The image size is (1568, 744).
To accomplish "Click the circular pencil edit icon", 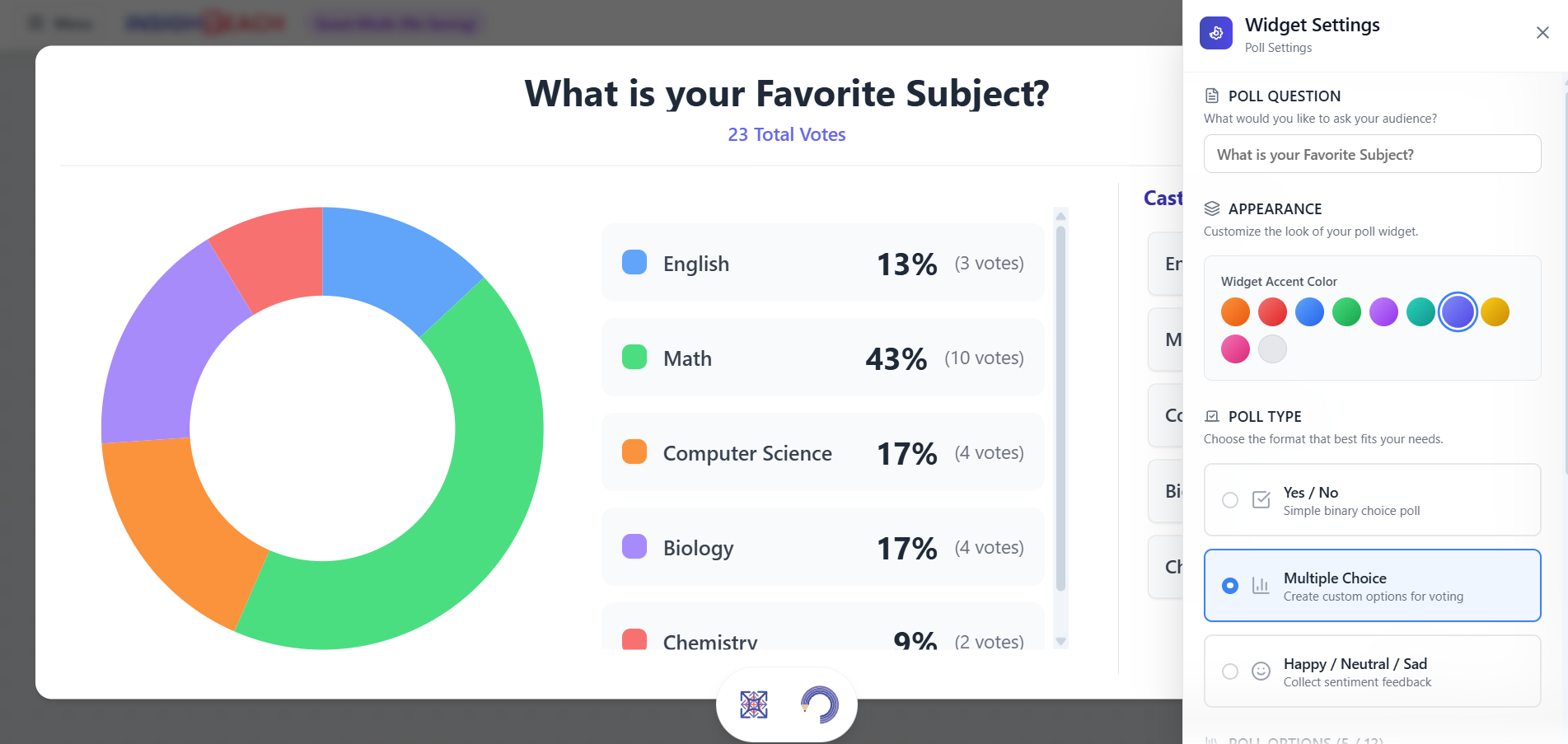I will 819,704.
